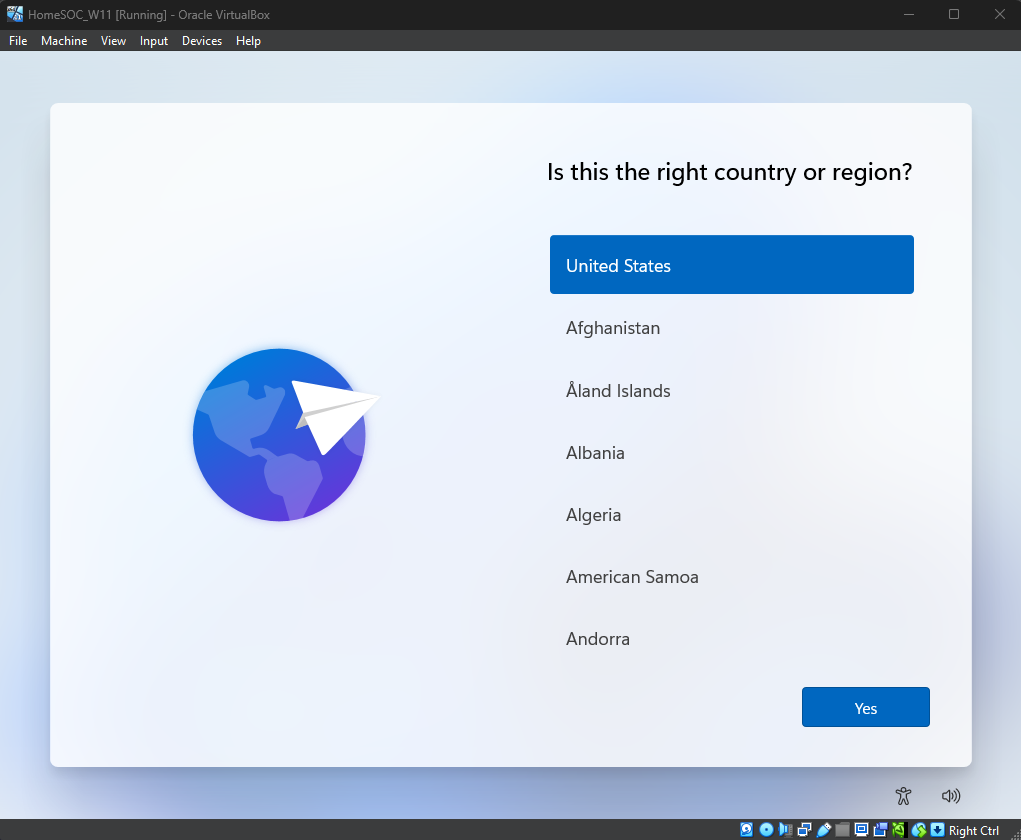Click the USB devices status icon

click(823, 830)
